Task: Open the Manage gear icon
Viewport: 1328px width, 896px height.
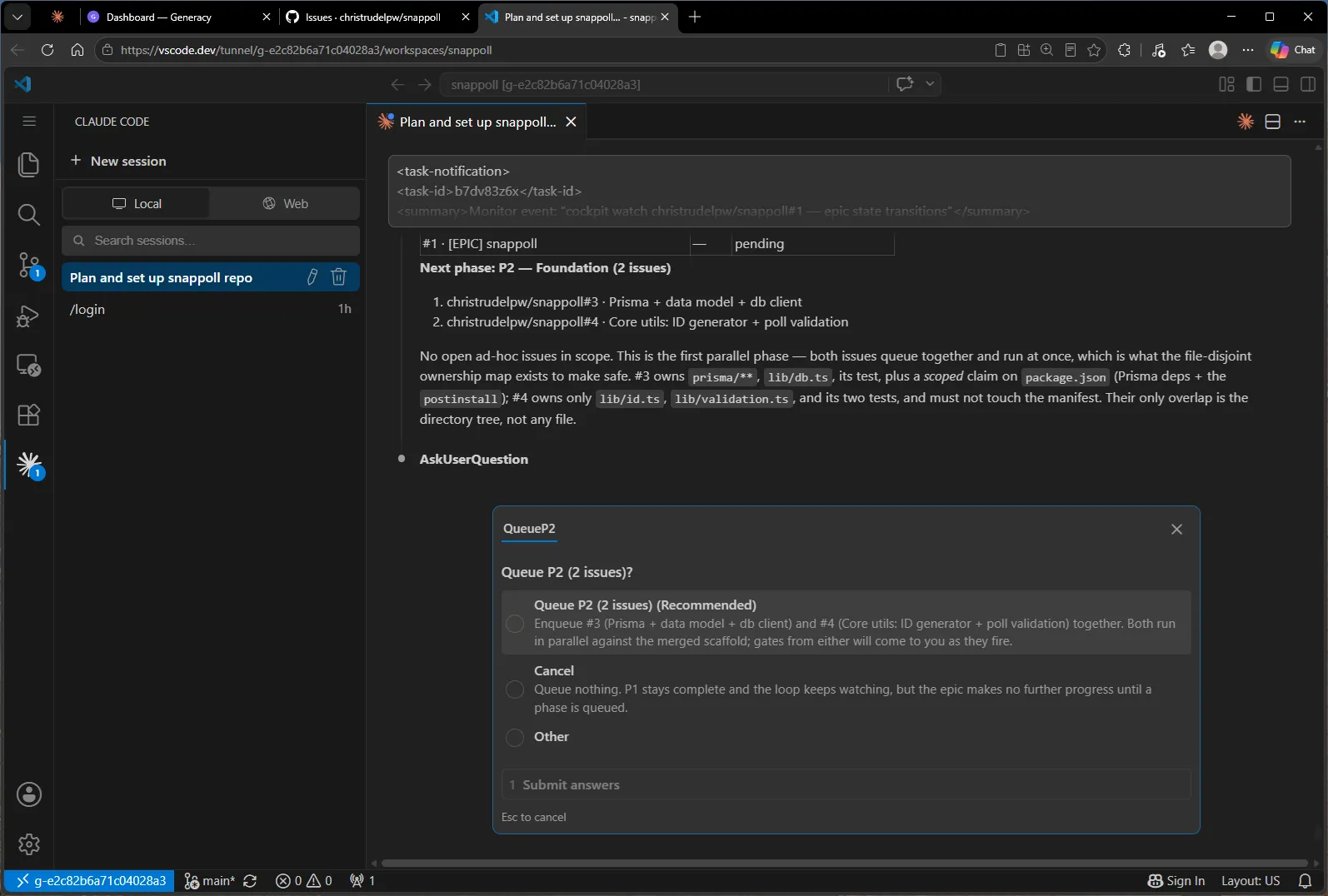Action: point(28,844)
